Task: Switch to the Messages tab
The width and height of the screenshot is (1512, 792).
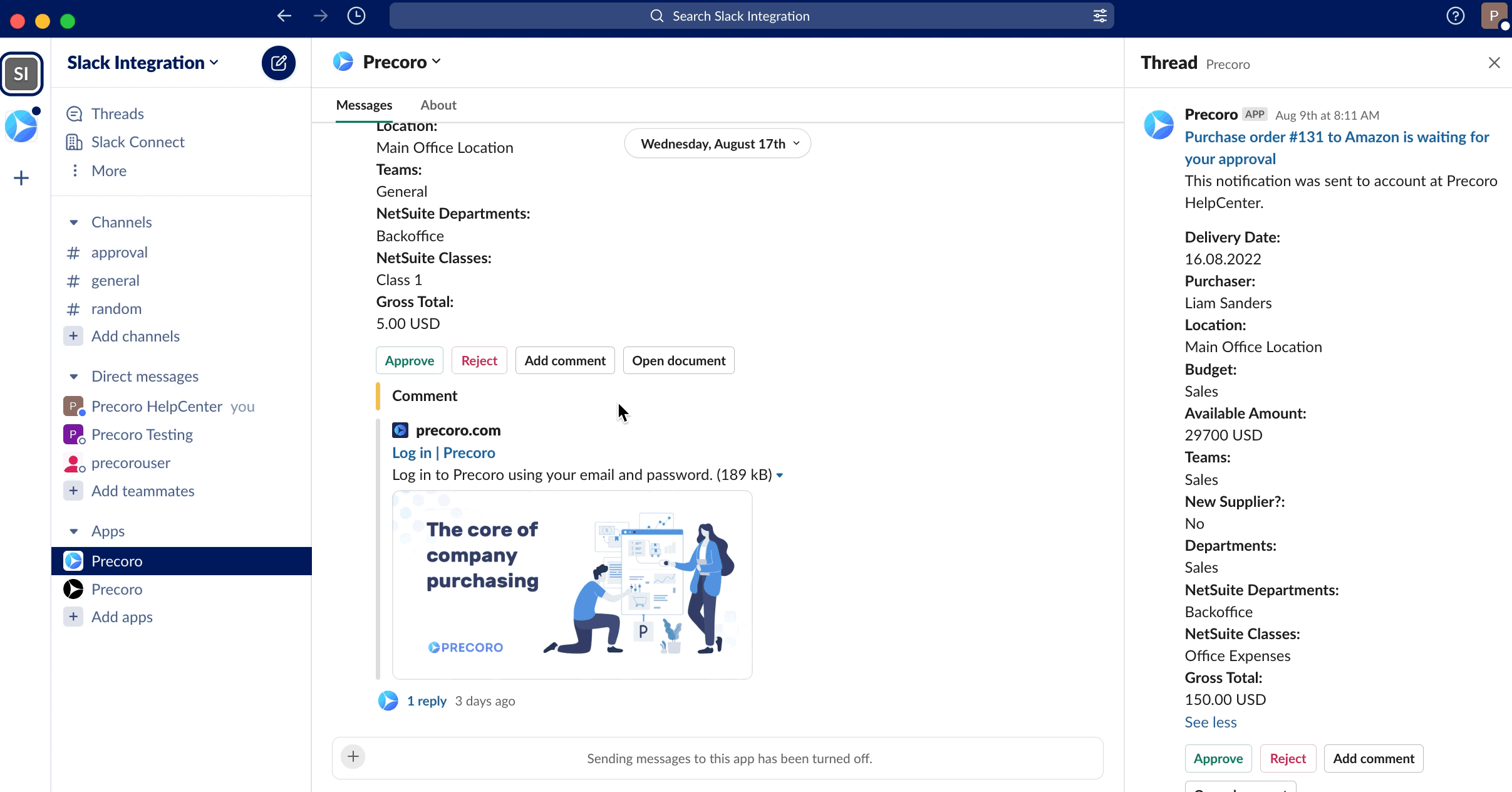Action: (364, 105)
